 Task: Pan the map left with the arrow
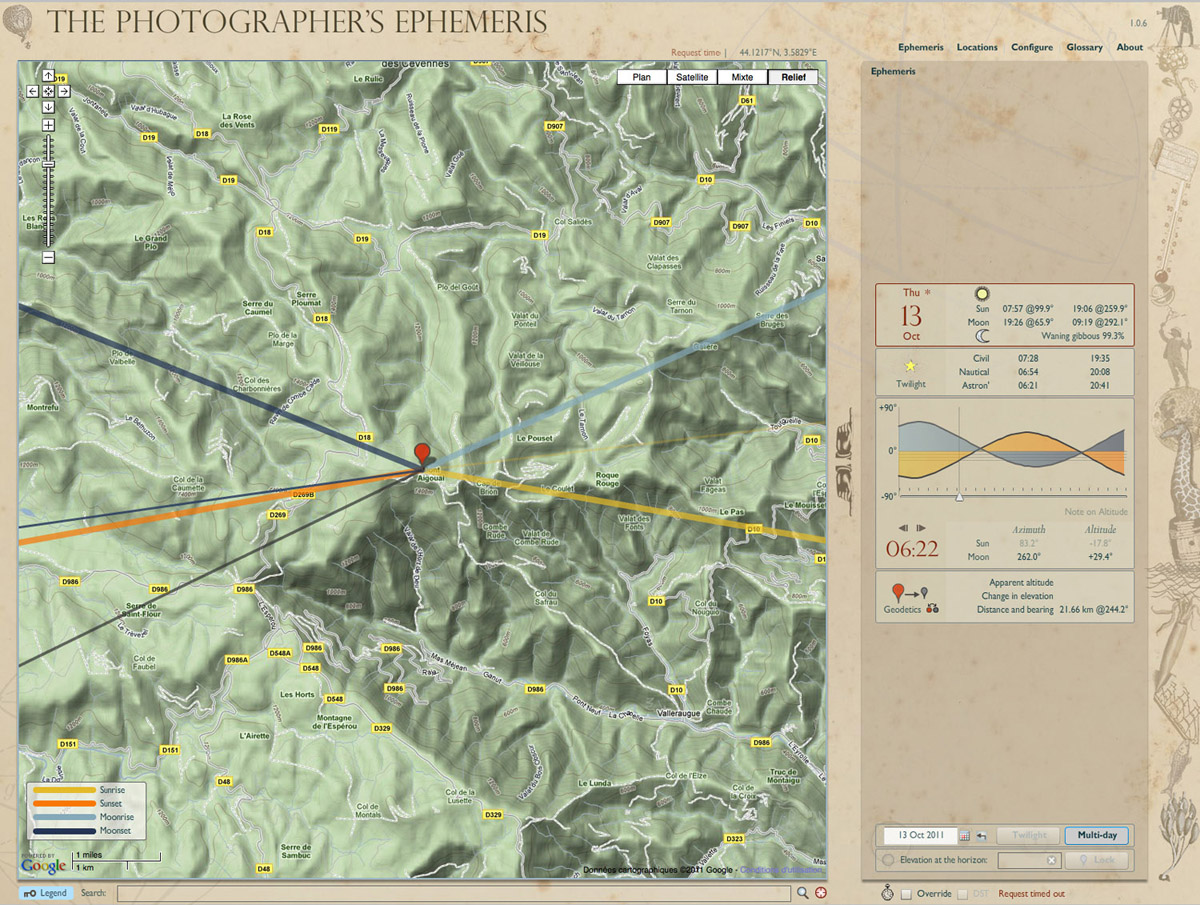pyautogui.click(x=32, y=91)
